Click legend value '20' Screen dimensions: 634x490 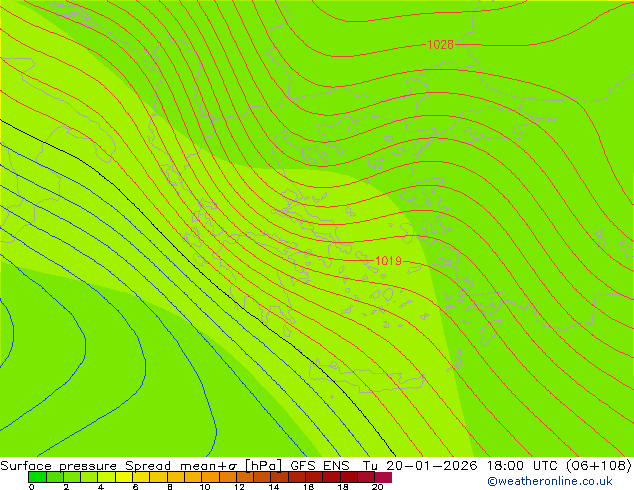377,486
